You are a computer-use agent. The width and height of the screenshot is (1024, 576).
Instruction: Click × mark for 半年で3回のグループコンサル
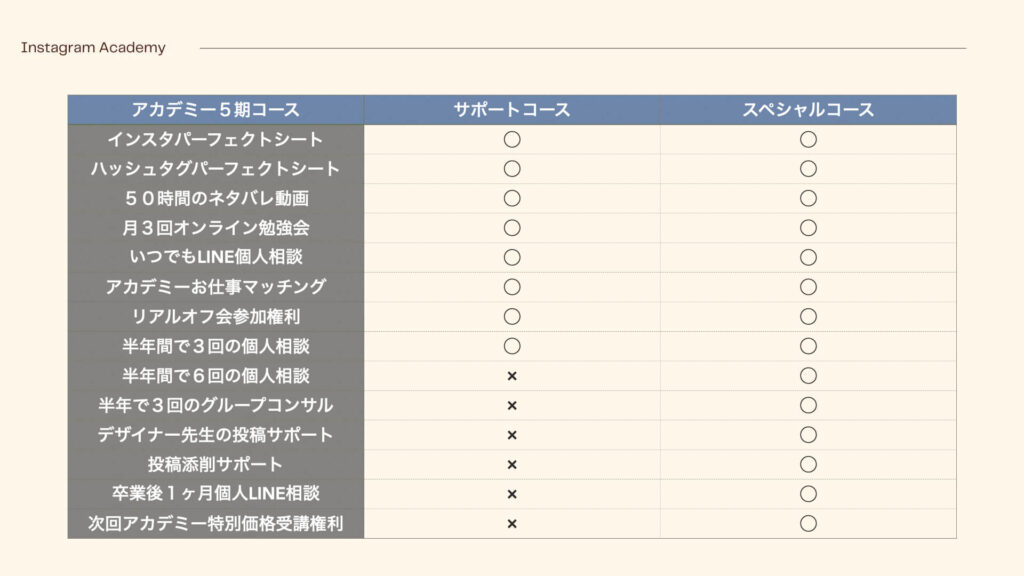pos(512,406)
